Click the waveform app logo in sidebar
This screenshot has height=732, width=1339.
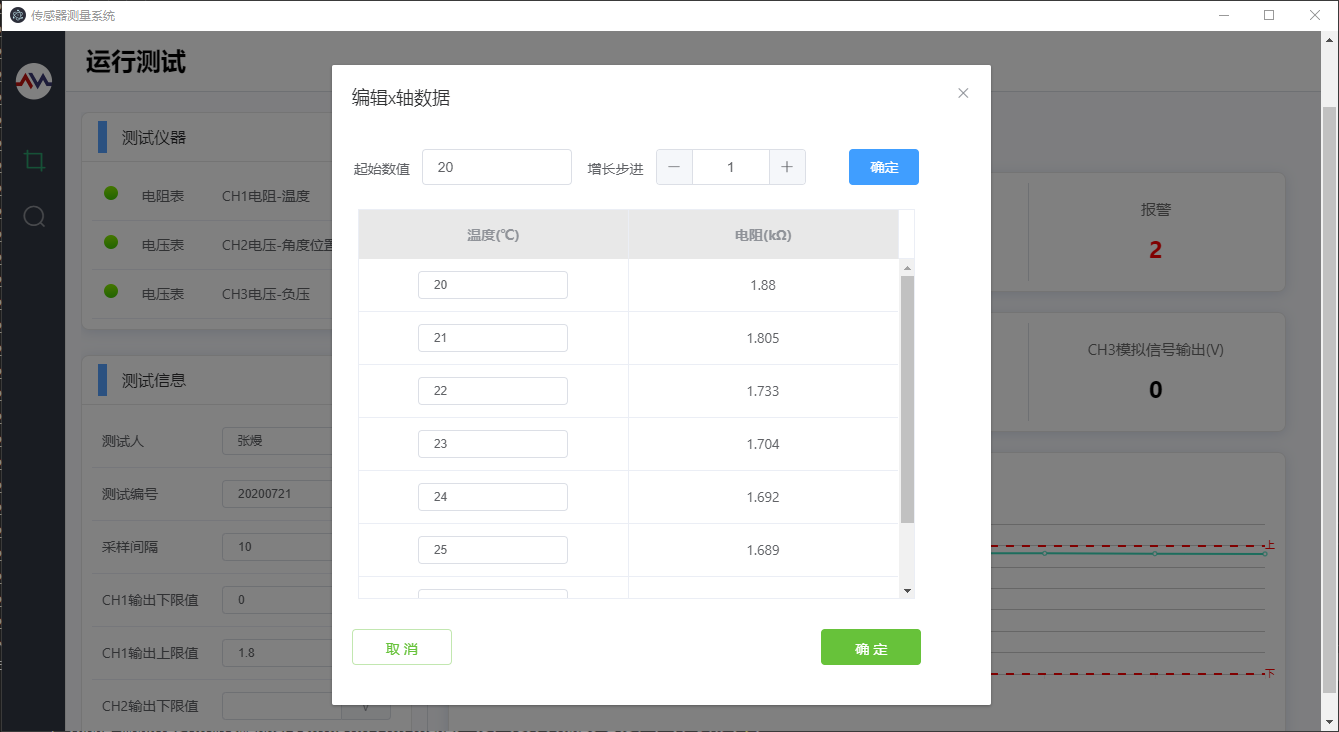point(34,81)
